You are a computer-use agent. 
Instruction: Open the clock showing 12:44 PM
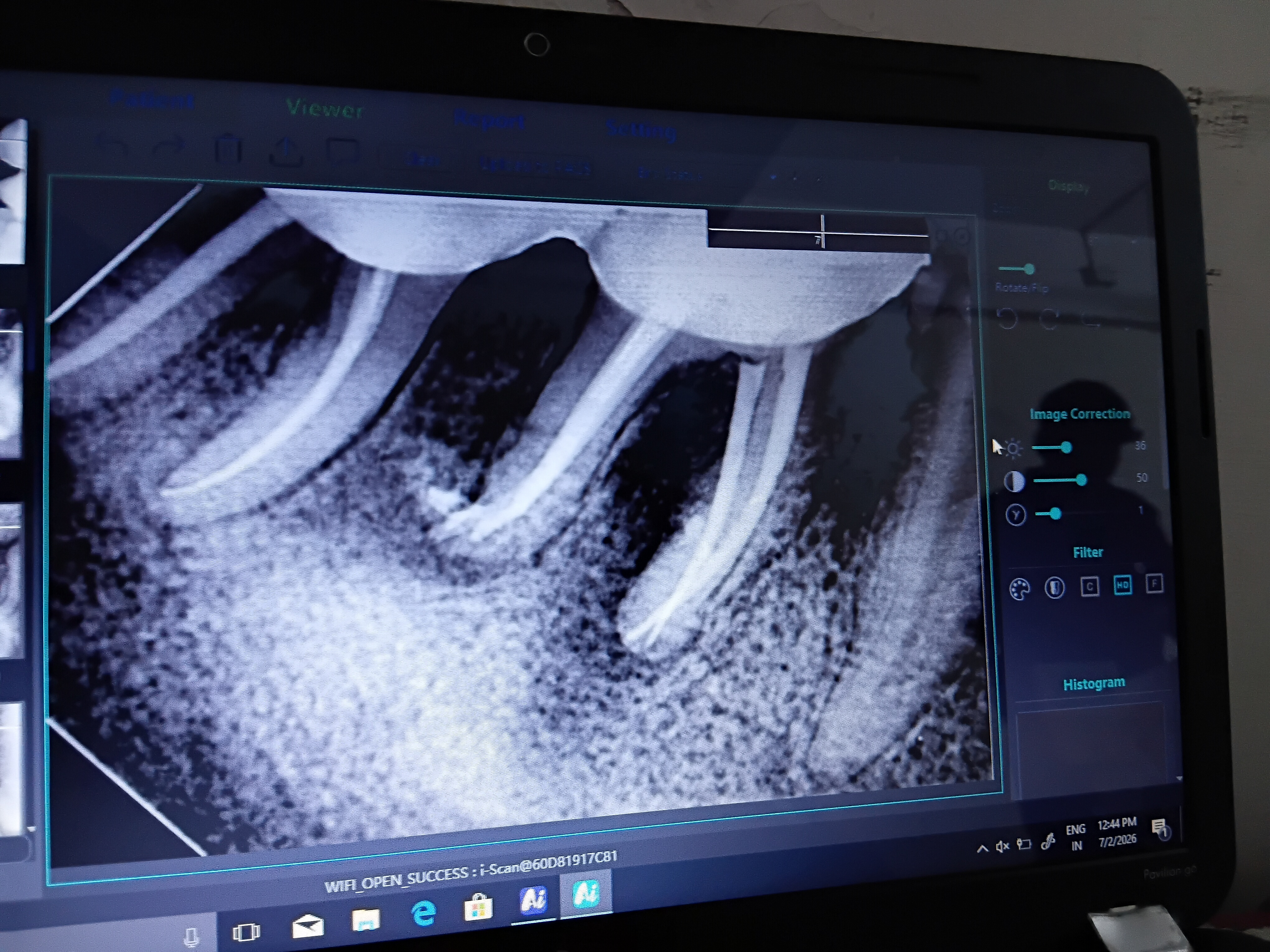pos(1117,832)
